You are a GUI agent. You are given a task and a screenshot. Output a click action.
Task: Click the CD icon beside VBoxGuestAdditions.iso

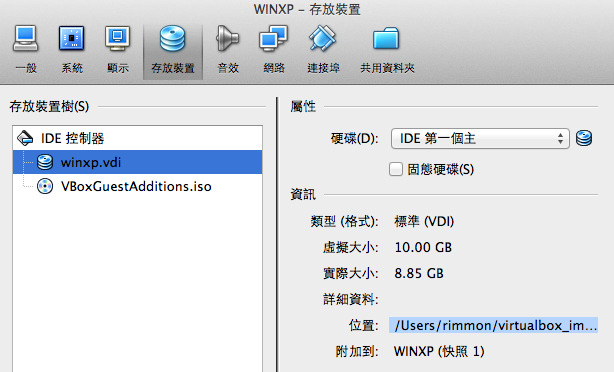pos(45,186)
